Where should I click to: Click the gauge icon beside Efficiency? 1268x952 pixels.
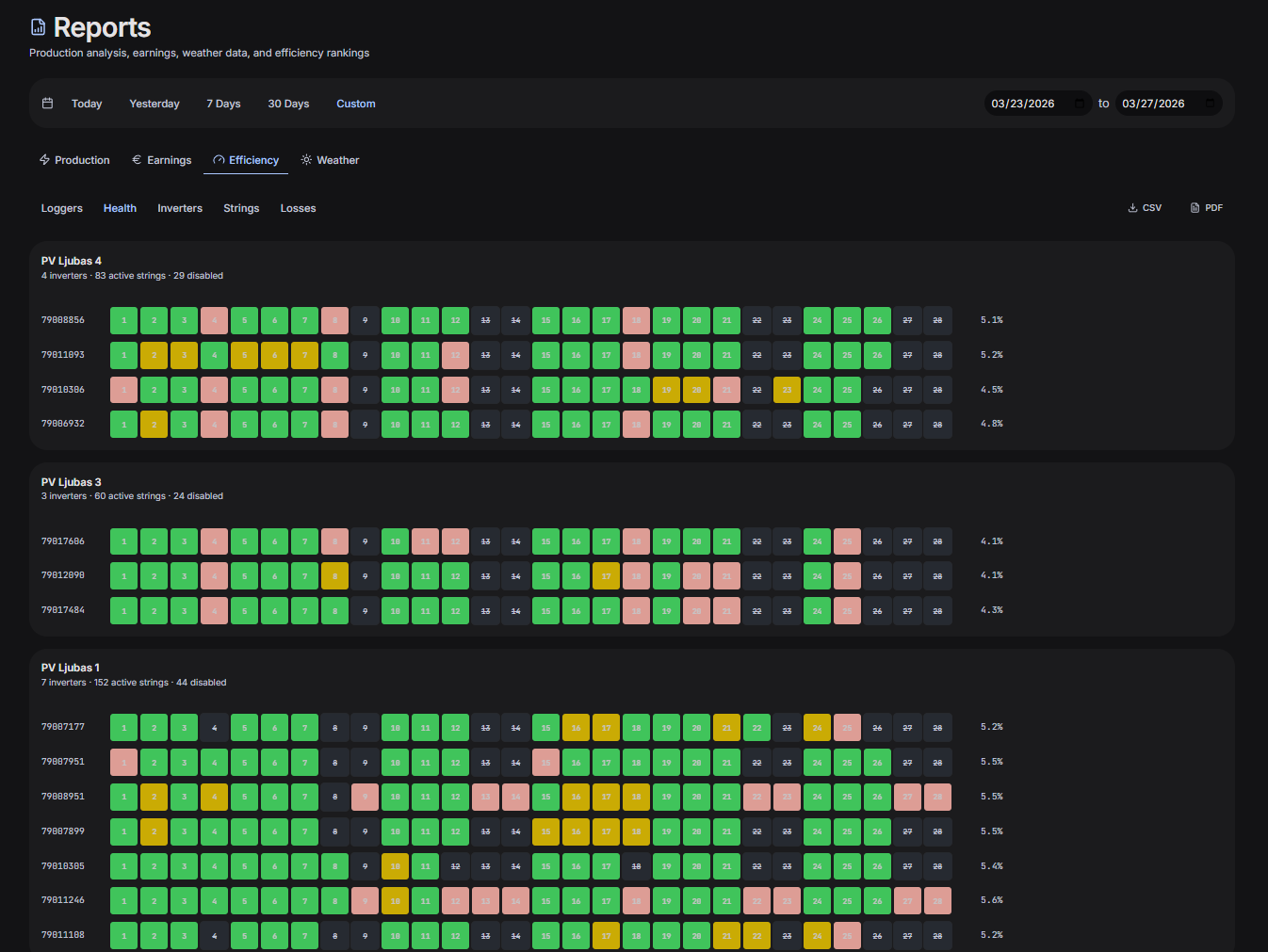219,160
